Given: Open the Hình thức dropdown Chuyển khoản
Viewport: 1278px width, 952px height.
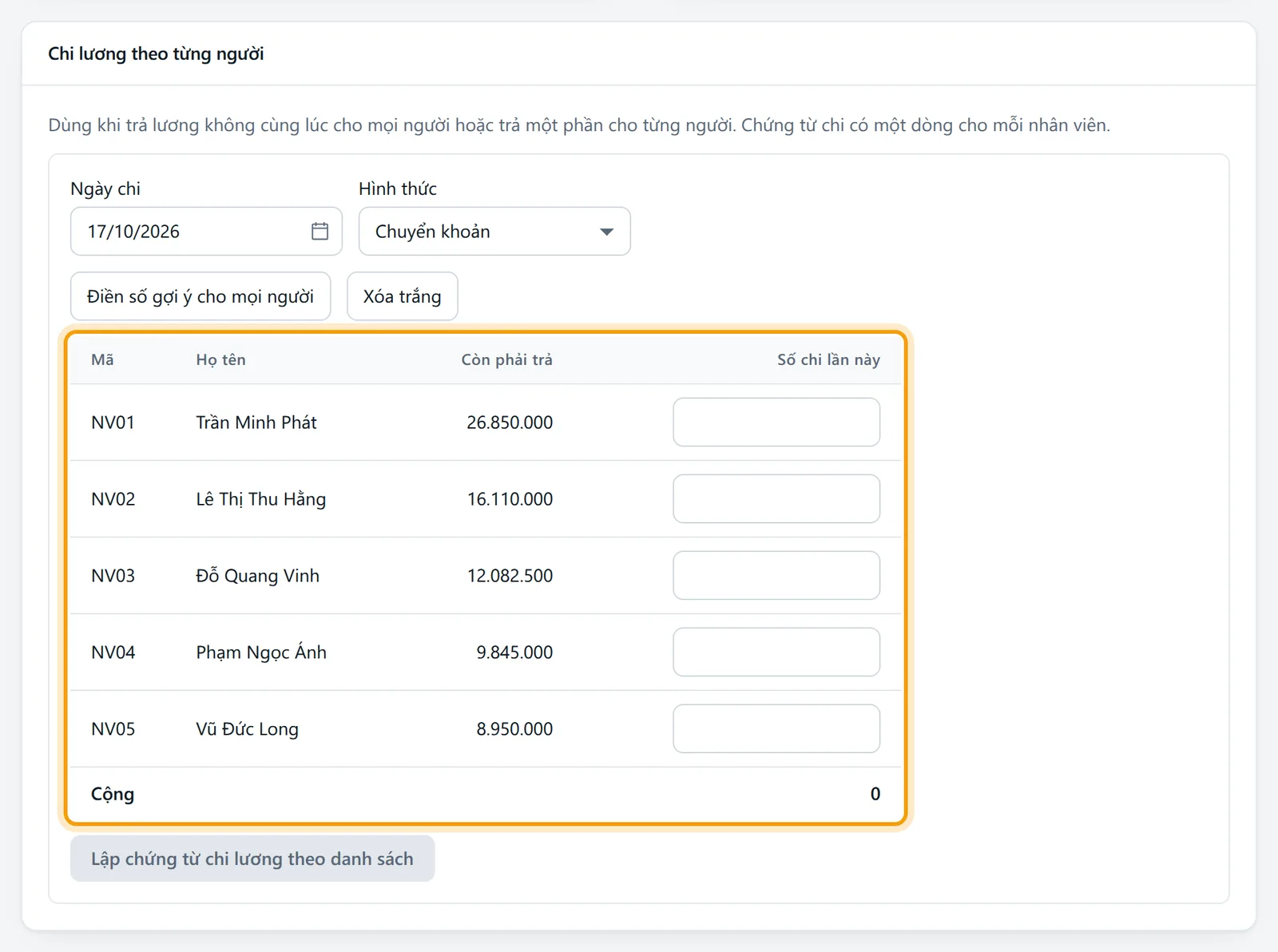Looking at the screenshot, I should point(494,232).
